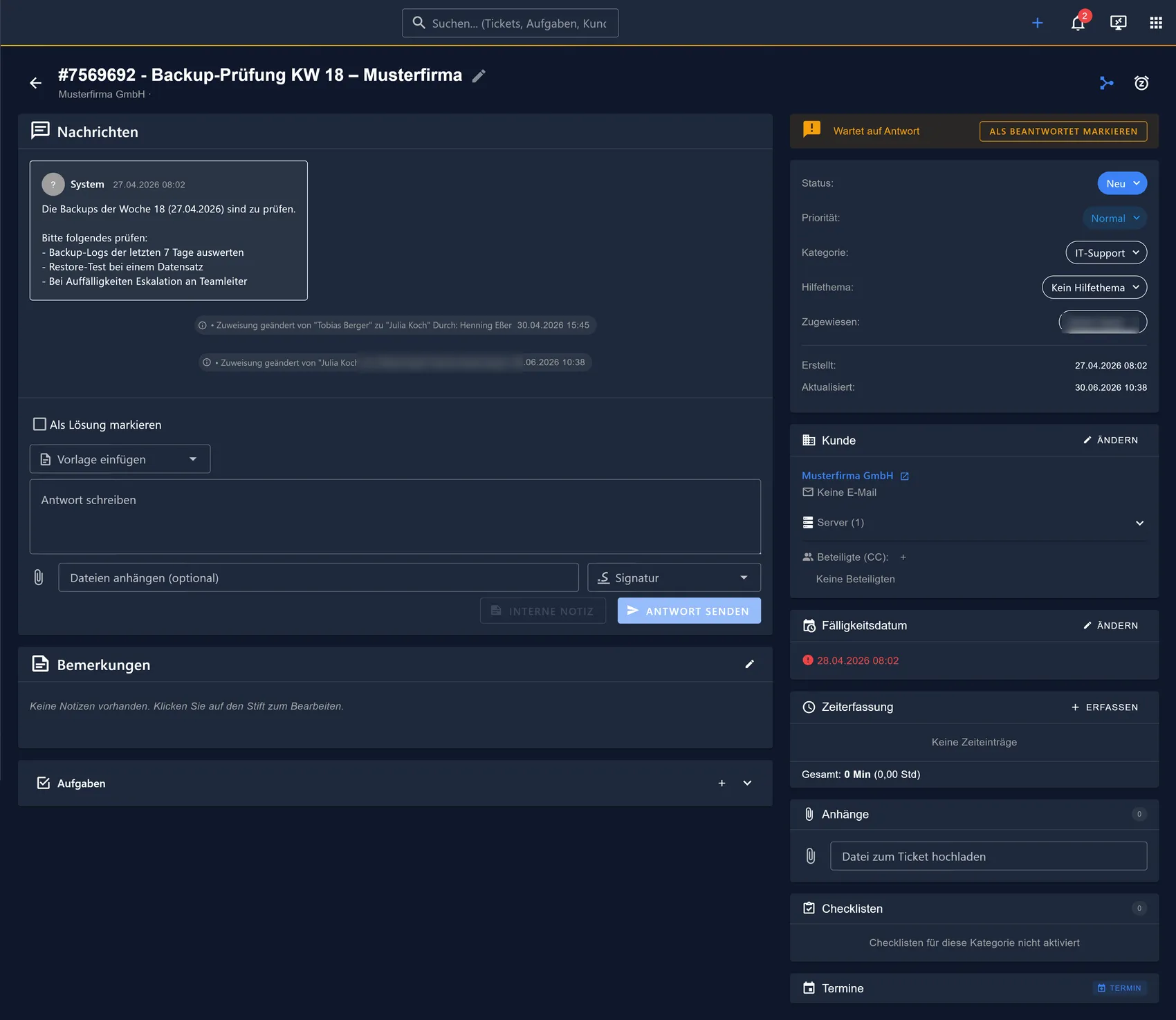Click the Datei zum Ticket hochladen field

[x=989, y=856]
